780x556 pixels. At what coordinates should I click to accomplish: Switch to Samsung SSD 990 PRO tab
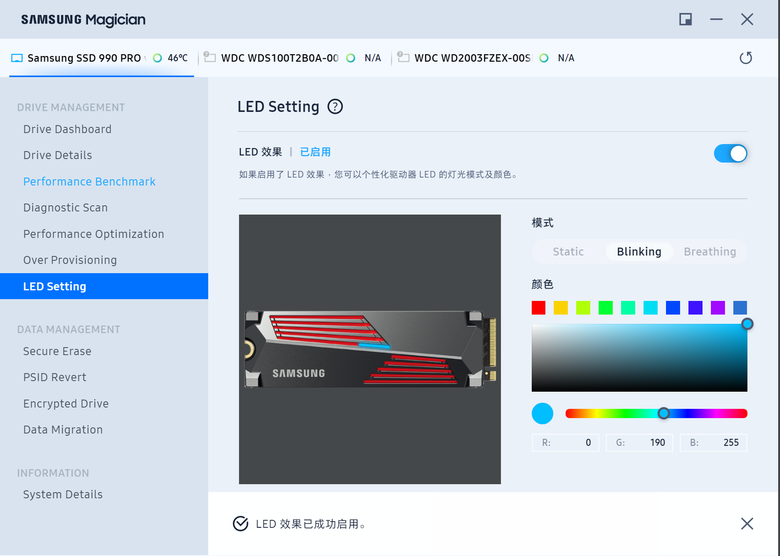101,58
